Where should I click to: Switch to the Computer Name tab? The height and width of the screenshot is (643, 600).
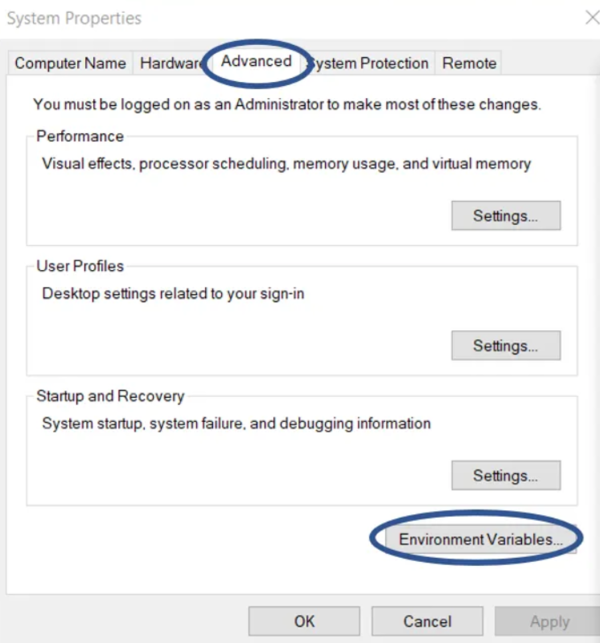coord(70,63)
